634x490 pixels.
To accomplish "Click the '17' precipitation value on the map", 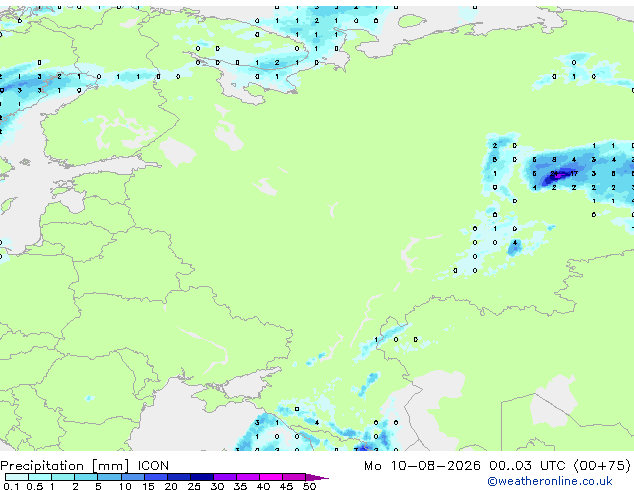I will tap(574, 173).
